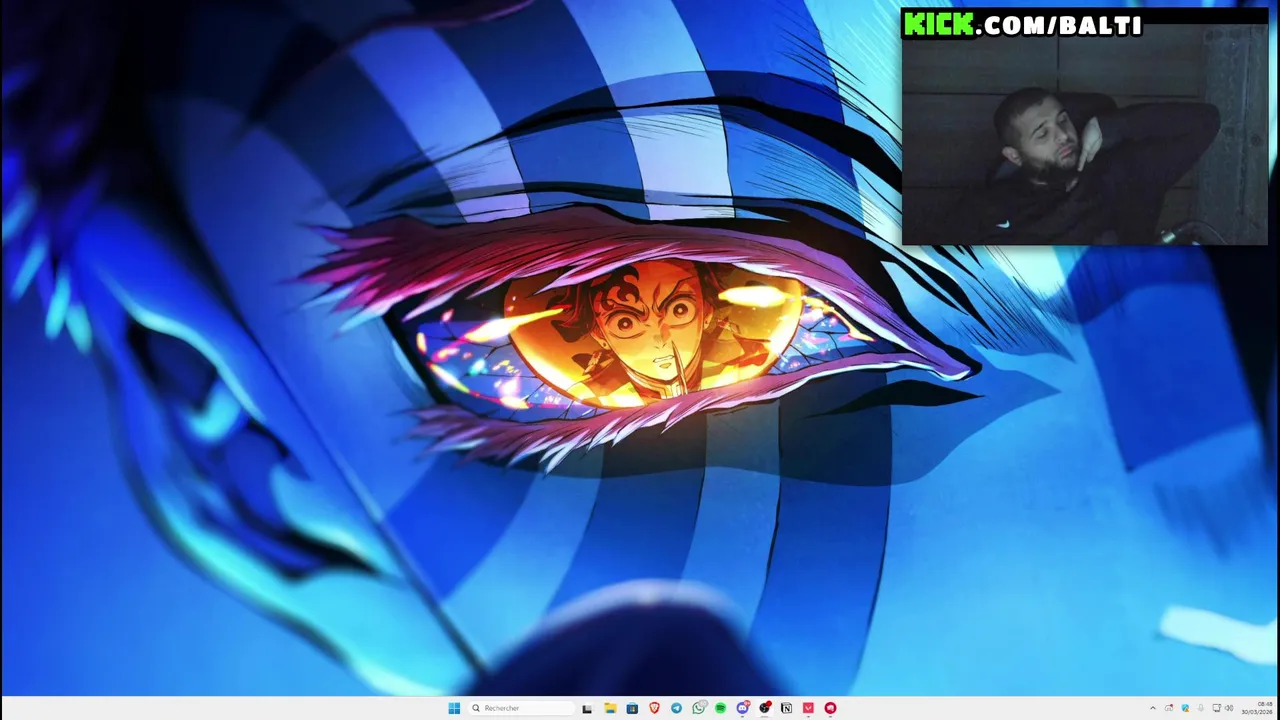This screenshot has width=1280, height=720.
Task: Open the Windows Security tray icon
Action: pos(1186,708)
